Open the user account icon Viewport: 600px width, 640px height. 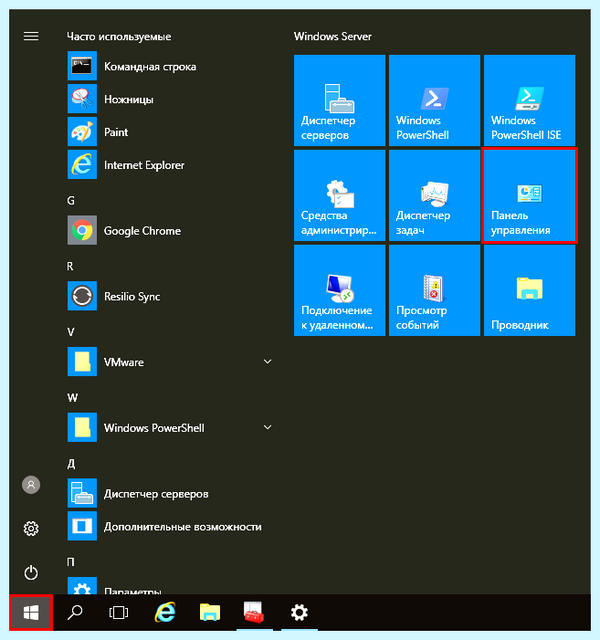[x=31, y=485]
